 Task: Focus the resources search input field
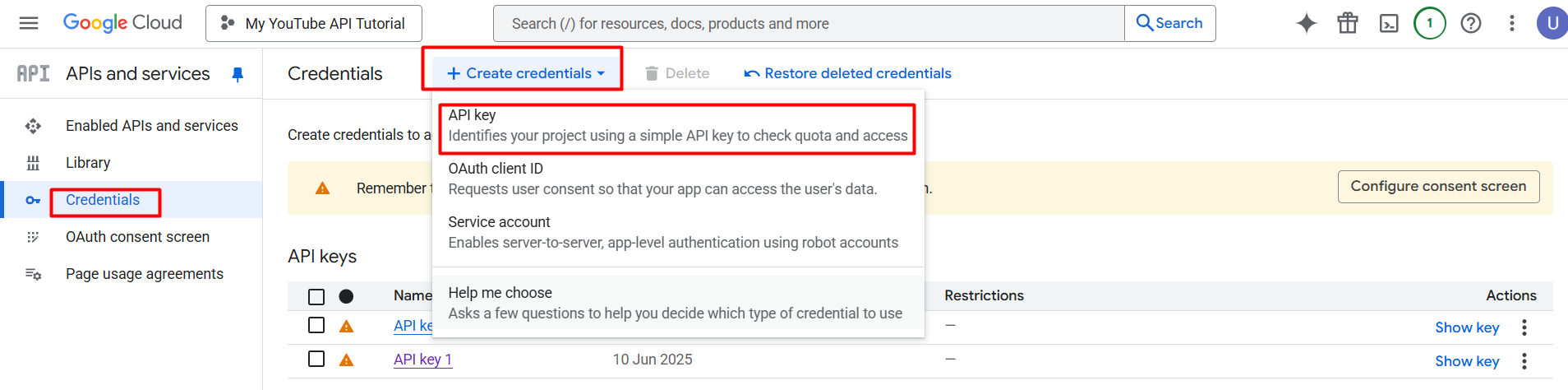(809, 23)
